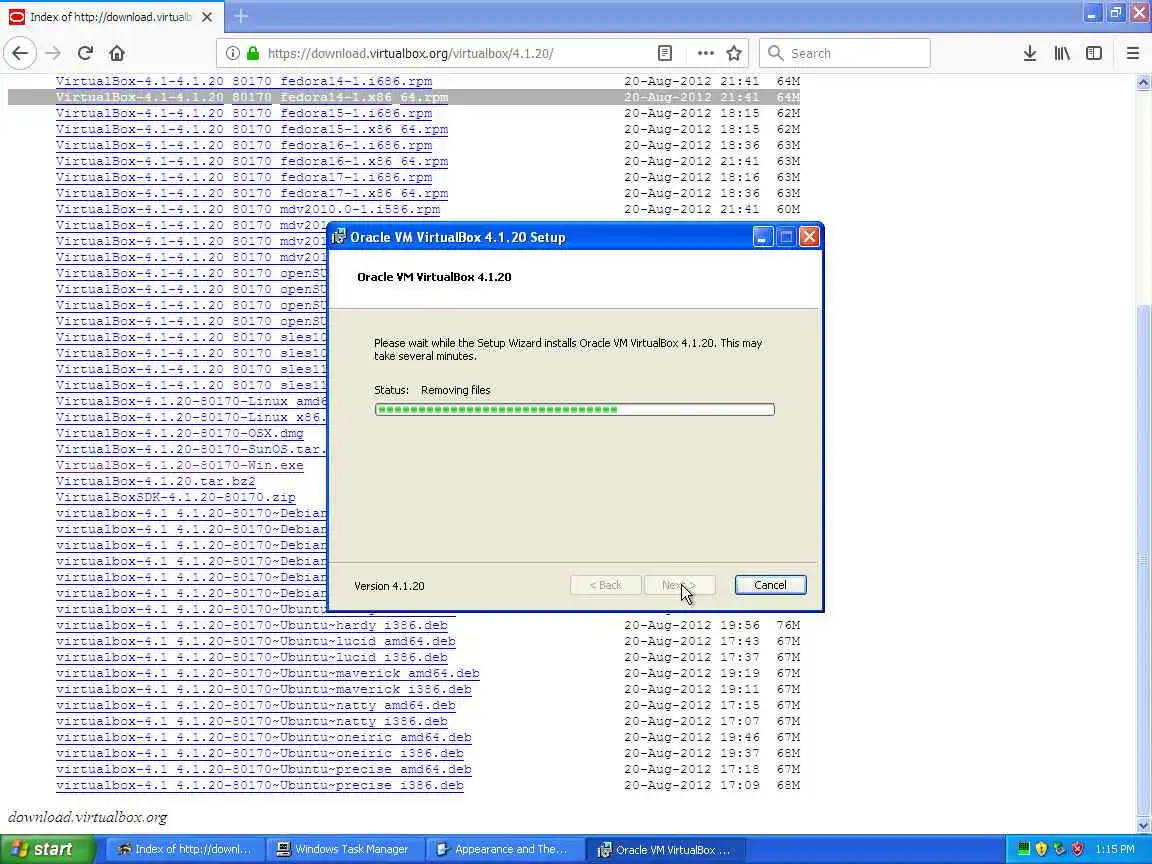Screen dimensions: 1152x864
Task: Open Ubuntu~natty_amd64.deb link
Action: (x=256, y=705)
